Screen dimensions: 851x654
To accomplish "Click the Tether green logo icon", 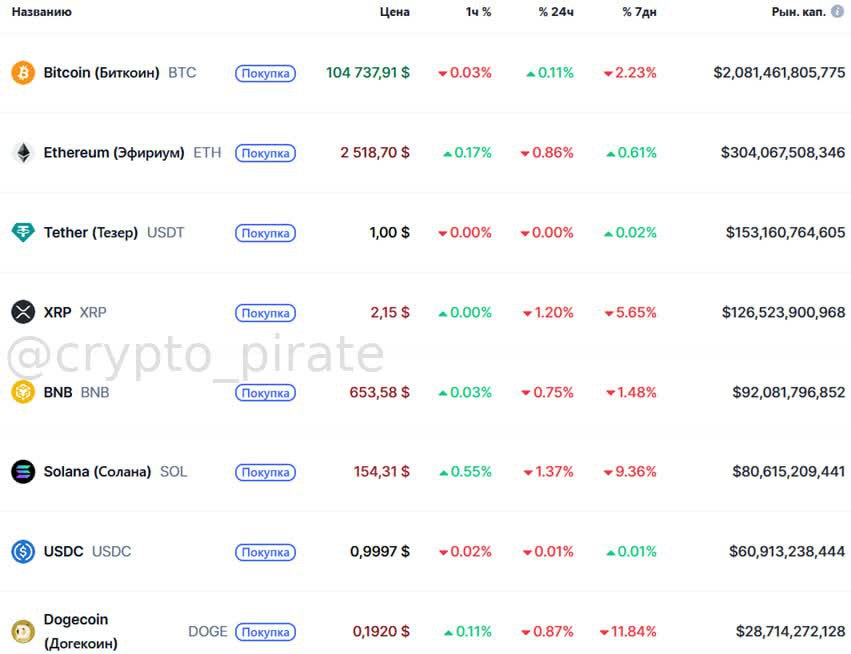I will point(23,232).
